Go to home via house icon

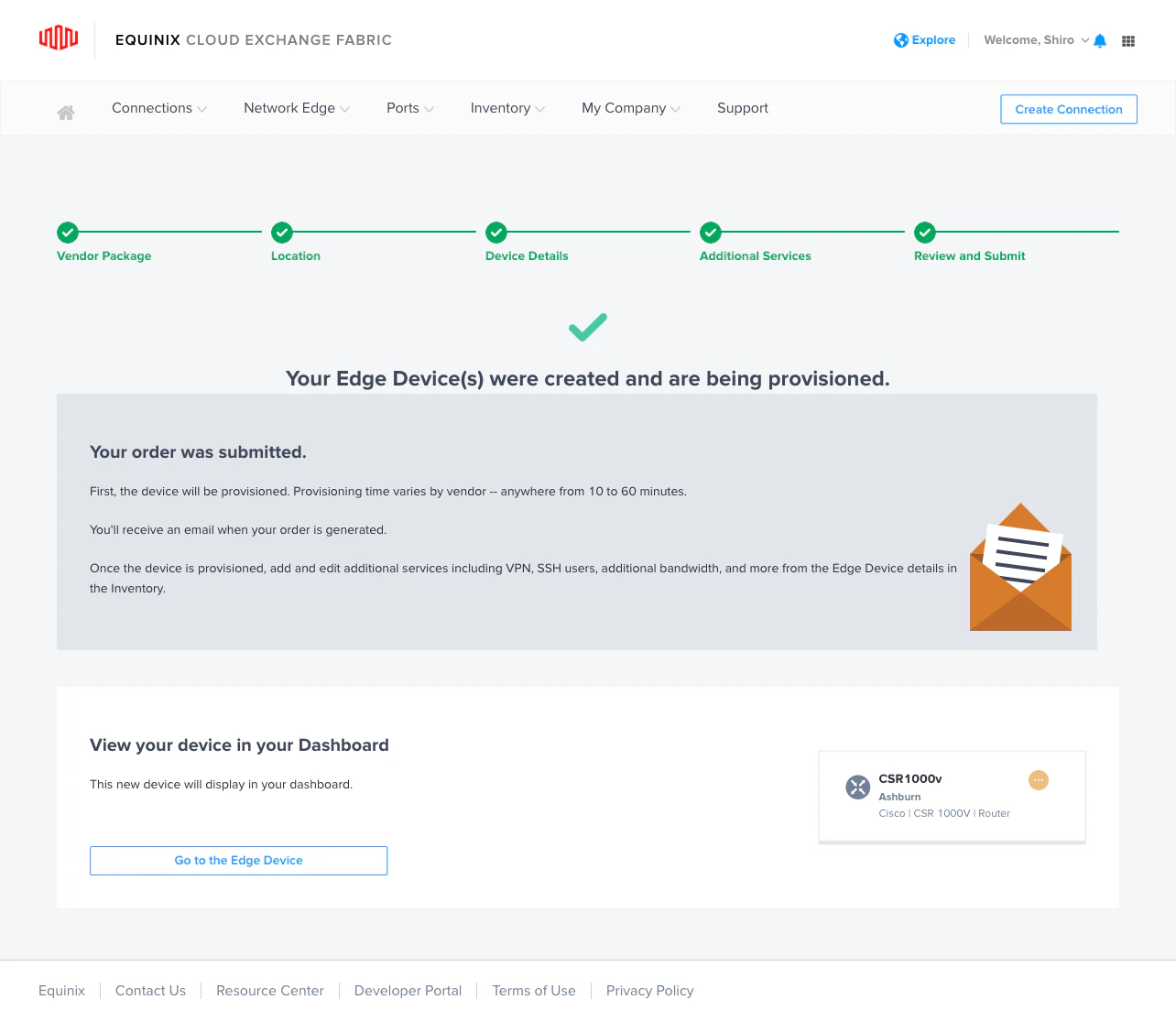coord(66,113)
